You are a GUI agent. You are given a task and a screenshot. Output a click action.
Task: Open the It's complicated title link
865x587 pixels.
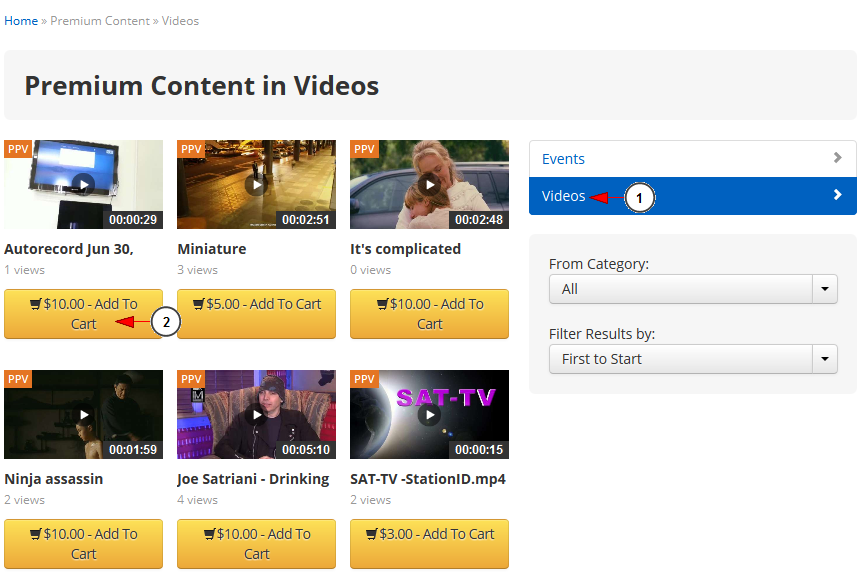405,249
